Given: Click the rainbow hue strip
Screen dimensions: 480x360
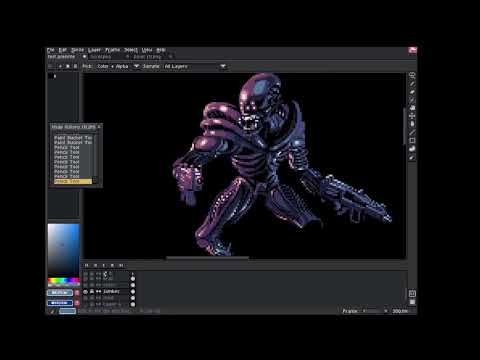Looking at the screenshot, I should pos(63,280).
